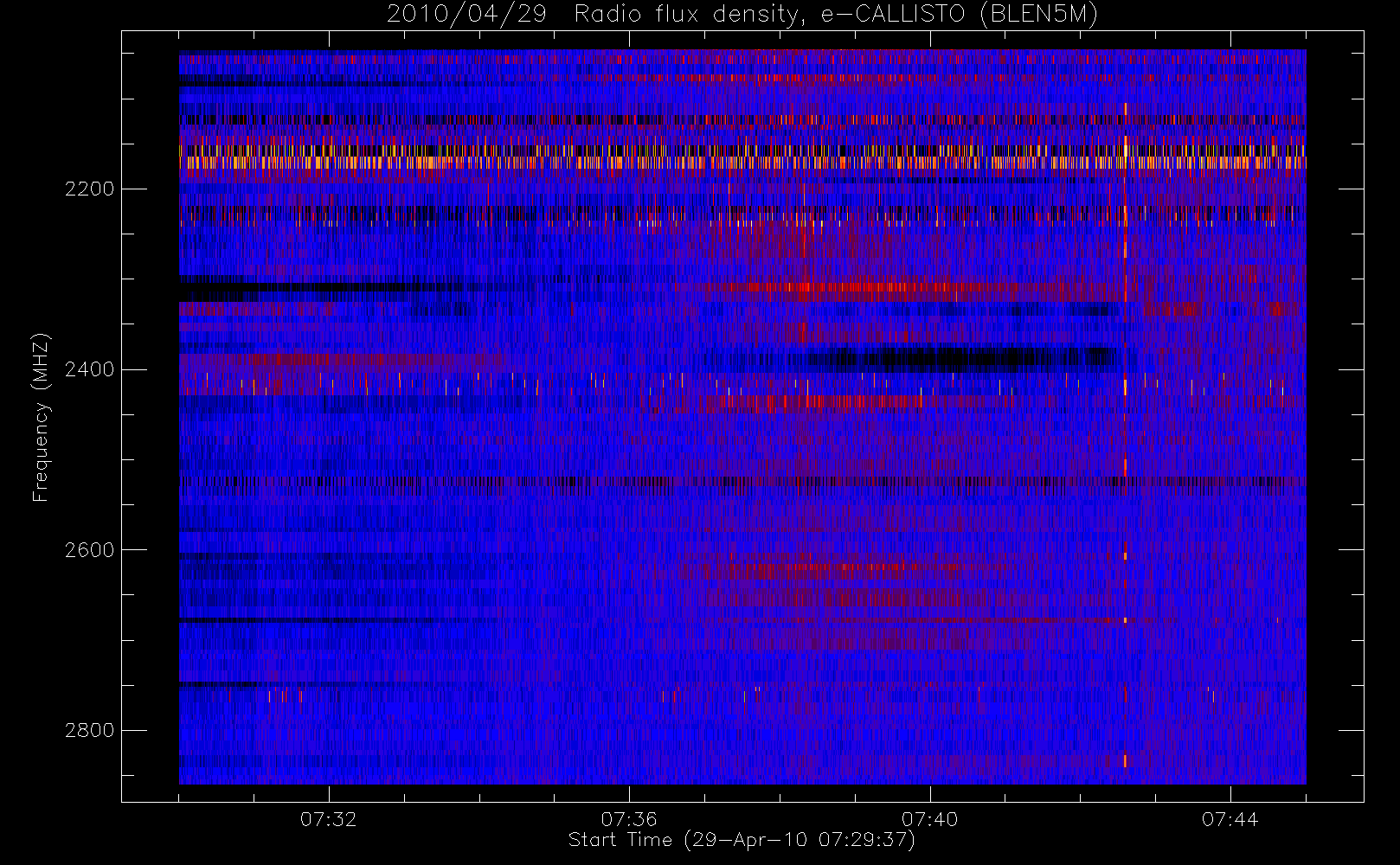The width and height of the screenshot is (1400, 865).
Task: Click the 2600 frequency tick label
Action: tap(89, 550)
